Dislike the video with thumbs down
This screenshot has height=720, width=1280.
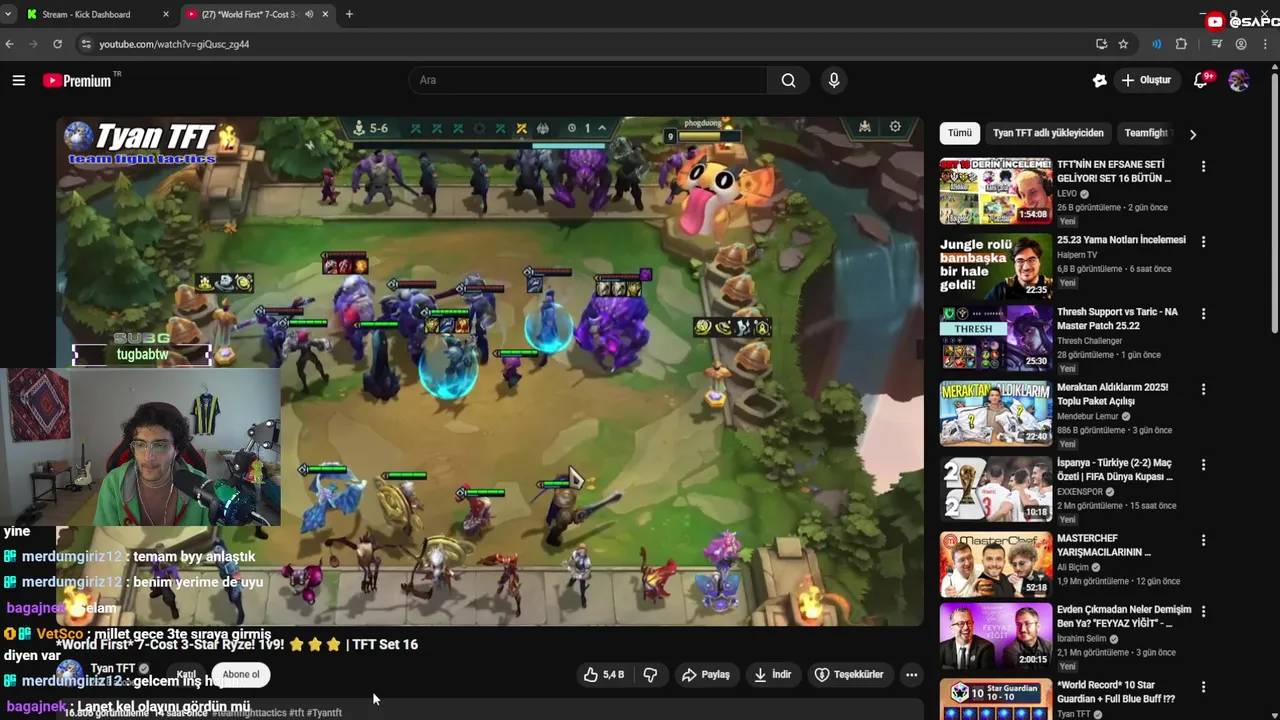click(x=650, y=675)
